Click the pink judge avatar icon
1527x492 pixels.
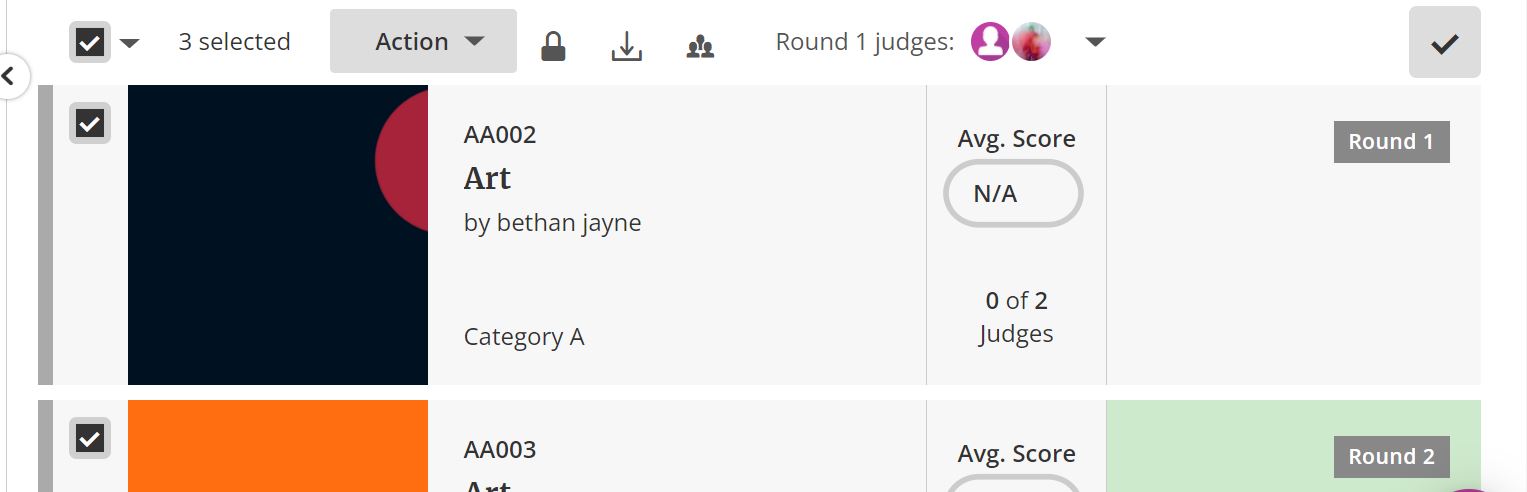[990, 42]
